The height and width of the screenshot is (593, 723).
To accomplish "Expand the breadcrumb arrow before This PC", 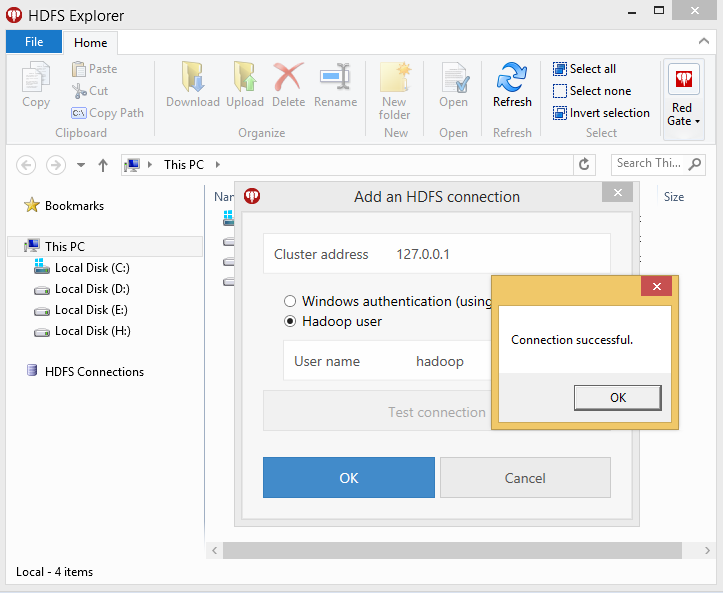I will (x=150, y=165).
